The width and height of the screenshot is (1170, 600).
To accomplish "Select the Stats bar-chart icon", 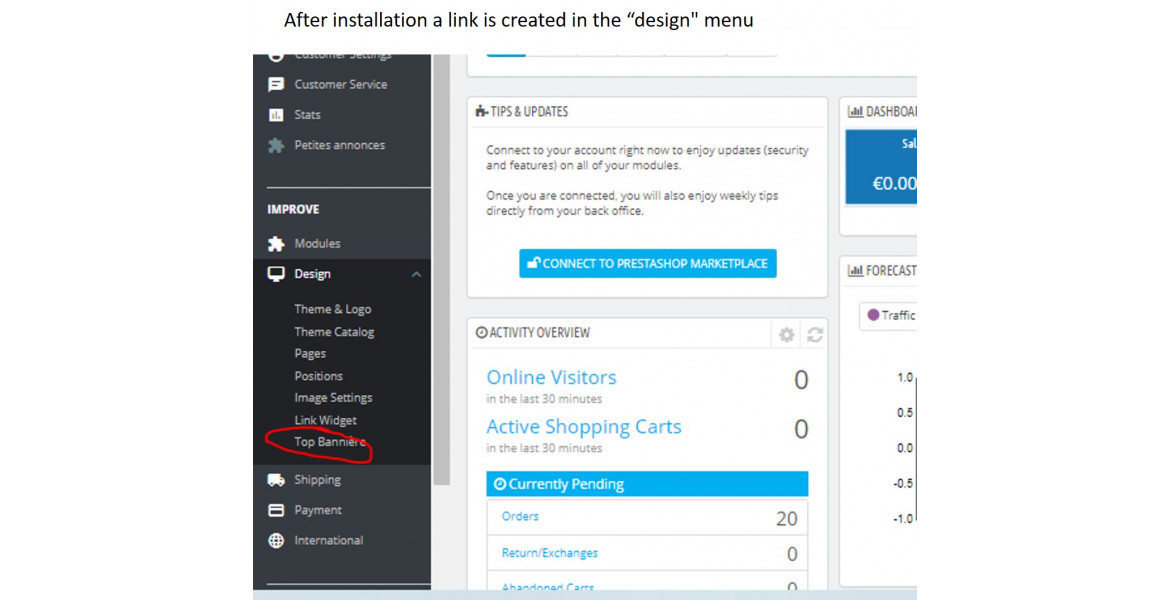I will (277, 114).
